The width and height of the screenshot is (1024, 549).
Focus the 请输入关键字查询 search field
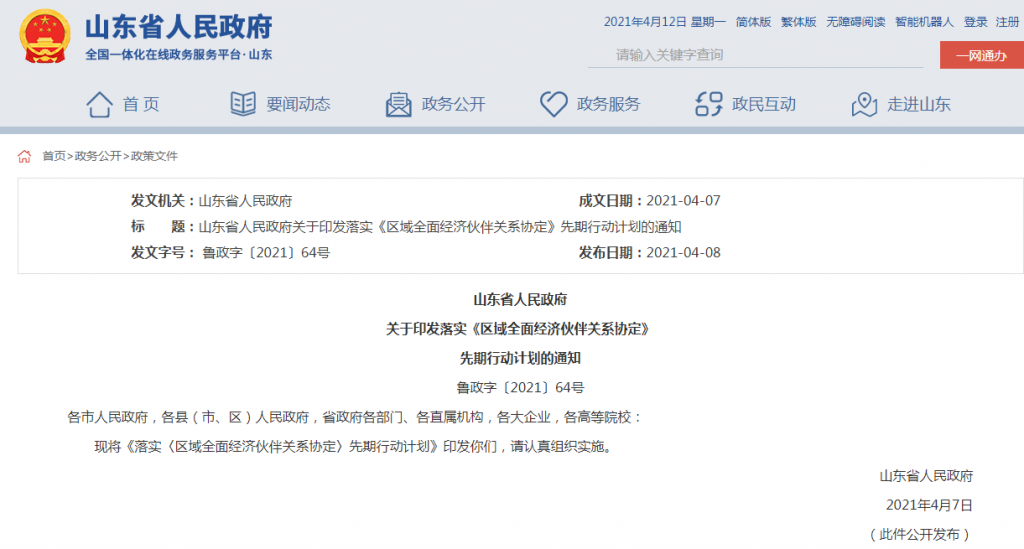coord(756,55)
